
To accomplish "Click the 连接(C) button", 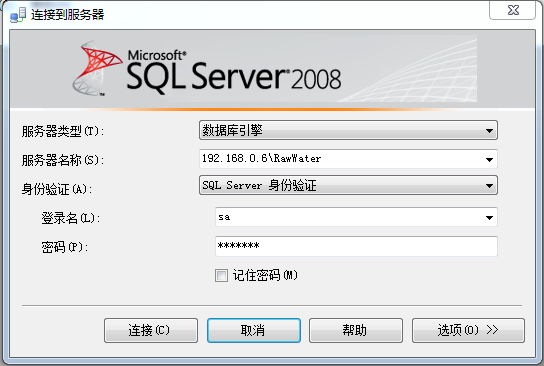I will pyautogui.click(x=151, y=330).
